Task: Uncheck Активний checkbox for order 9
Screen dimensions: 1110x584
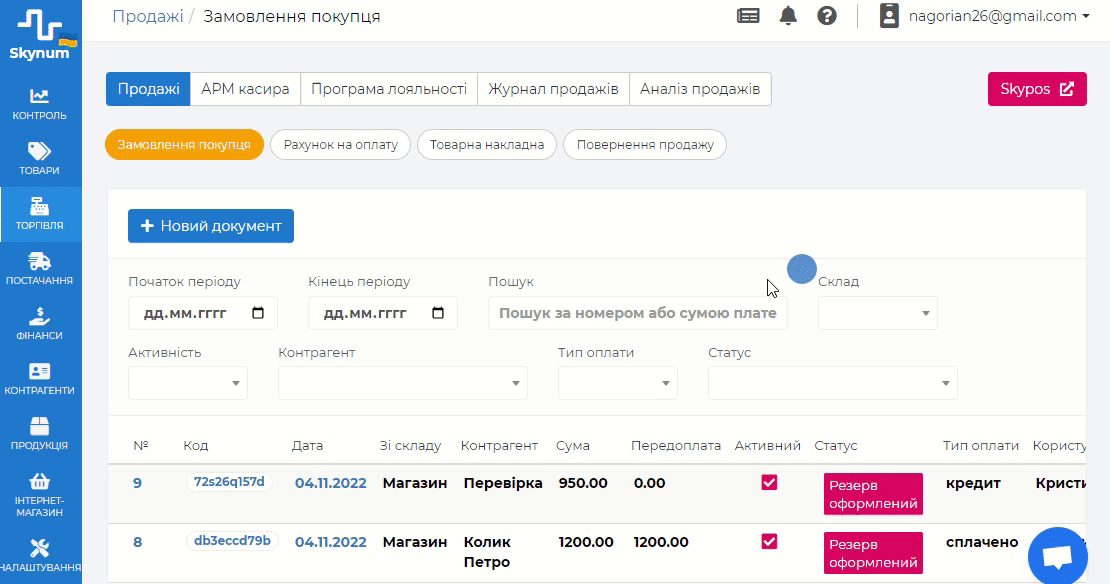Action: [x=769, y=483]
